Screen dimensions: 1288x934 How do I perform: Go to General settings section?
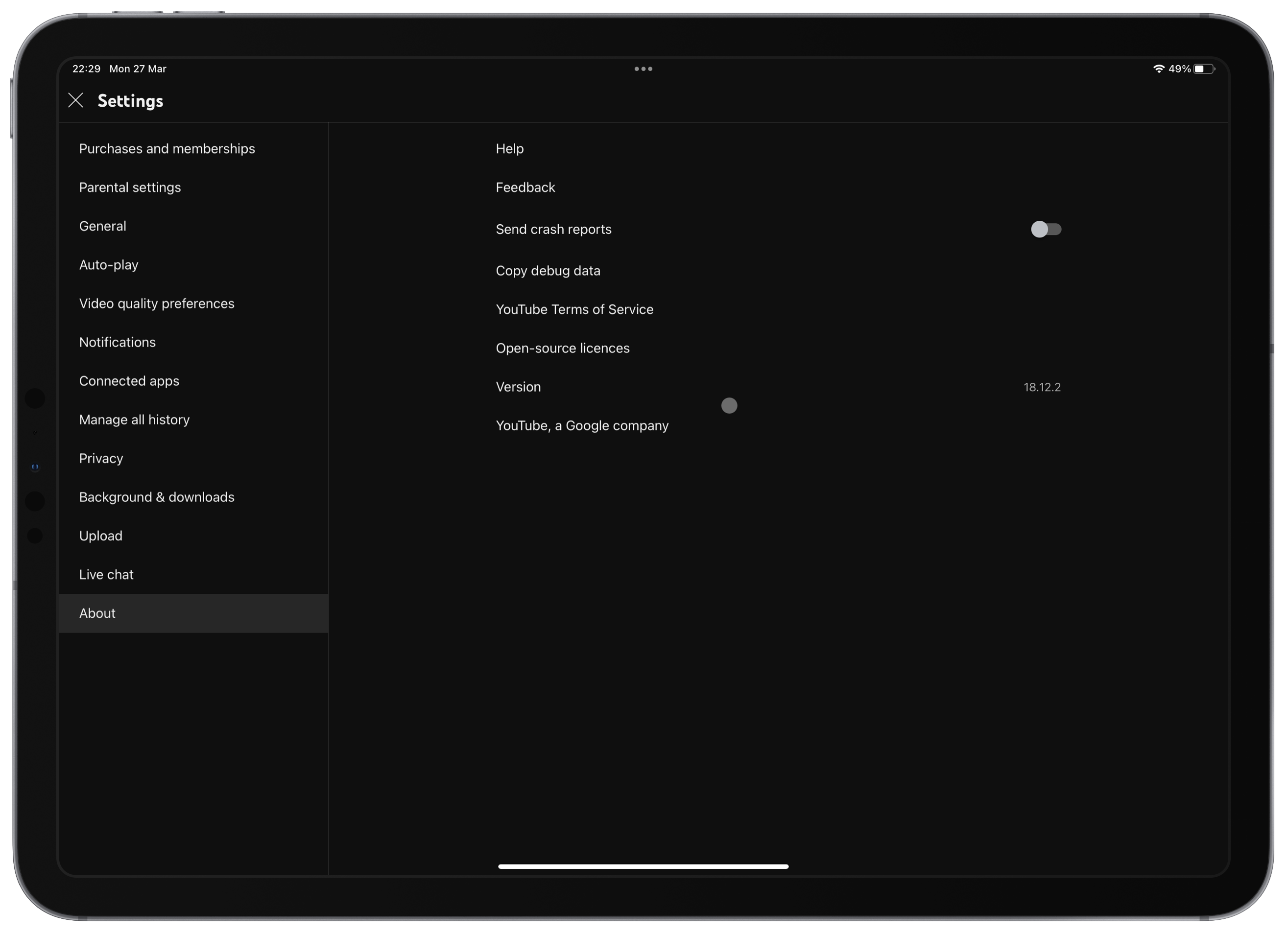click(x=103, y=226)
